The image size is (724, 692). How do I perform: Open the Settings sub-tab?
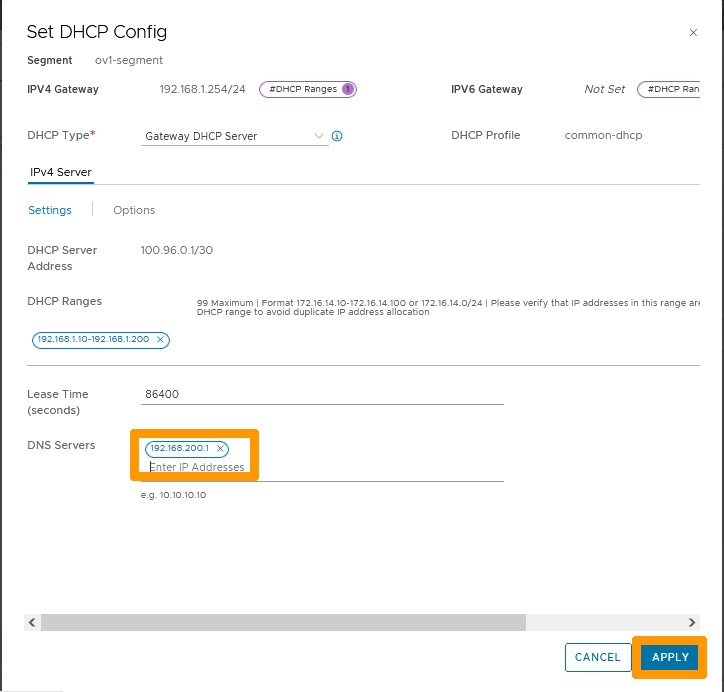point(50,210)
